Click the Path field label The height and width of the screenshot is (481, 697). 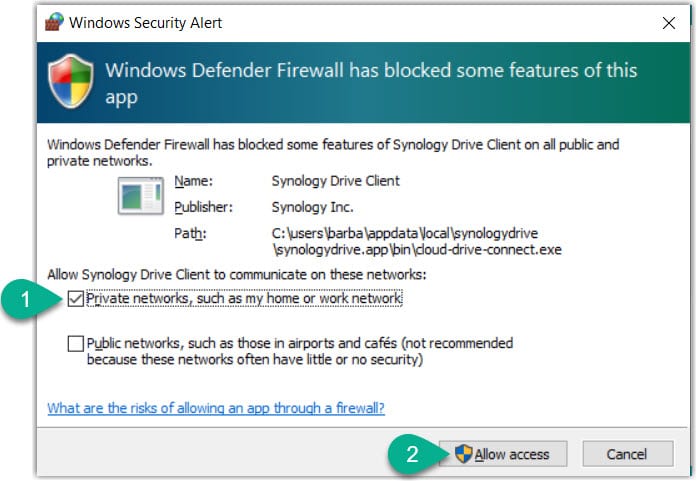(188, 233)
